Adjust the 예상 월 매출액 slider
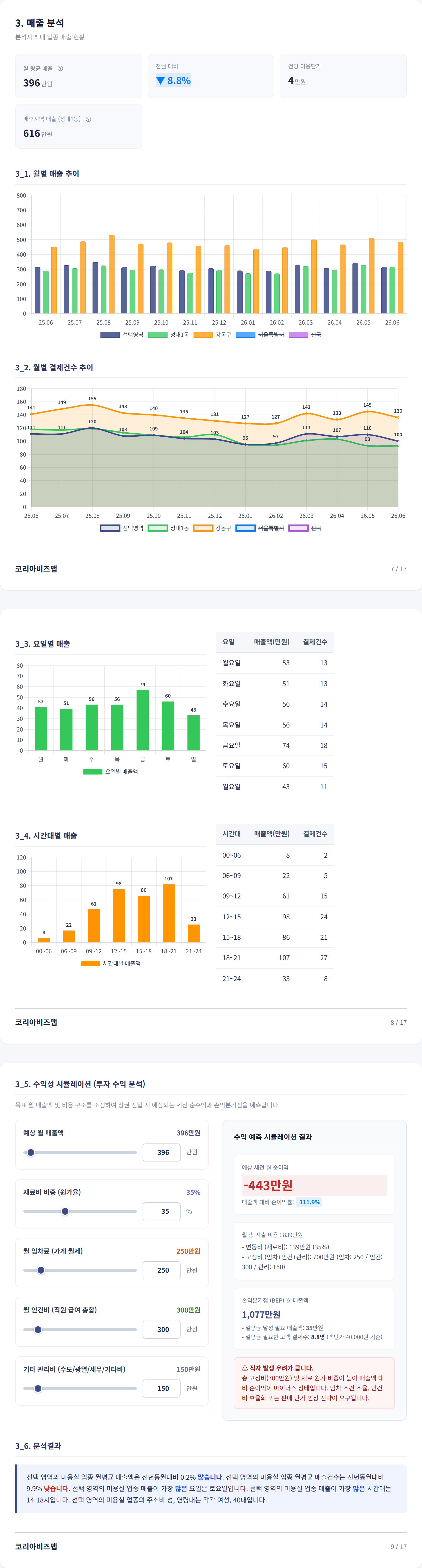The width and height of the screenshot is (422, 1568). [x=80, y=1152]
